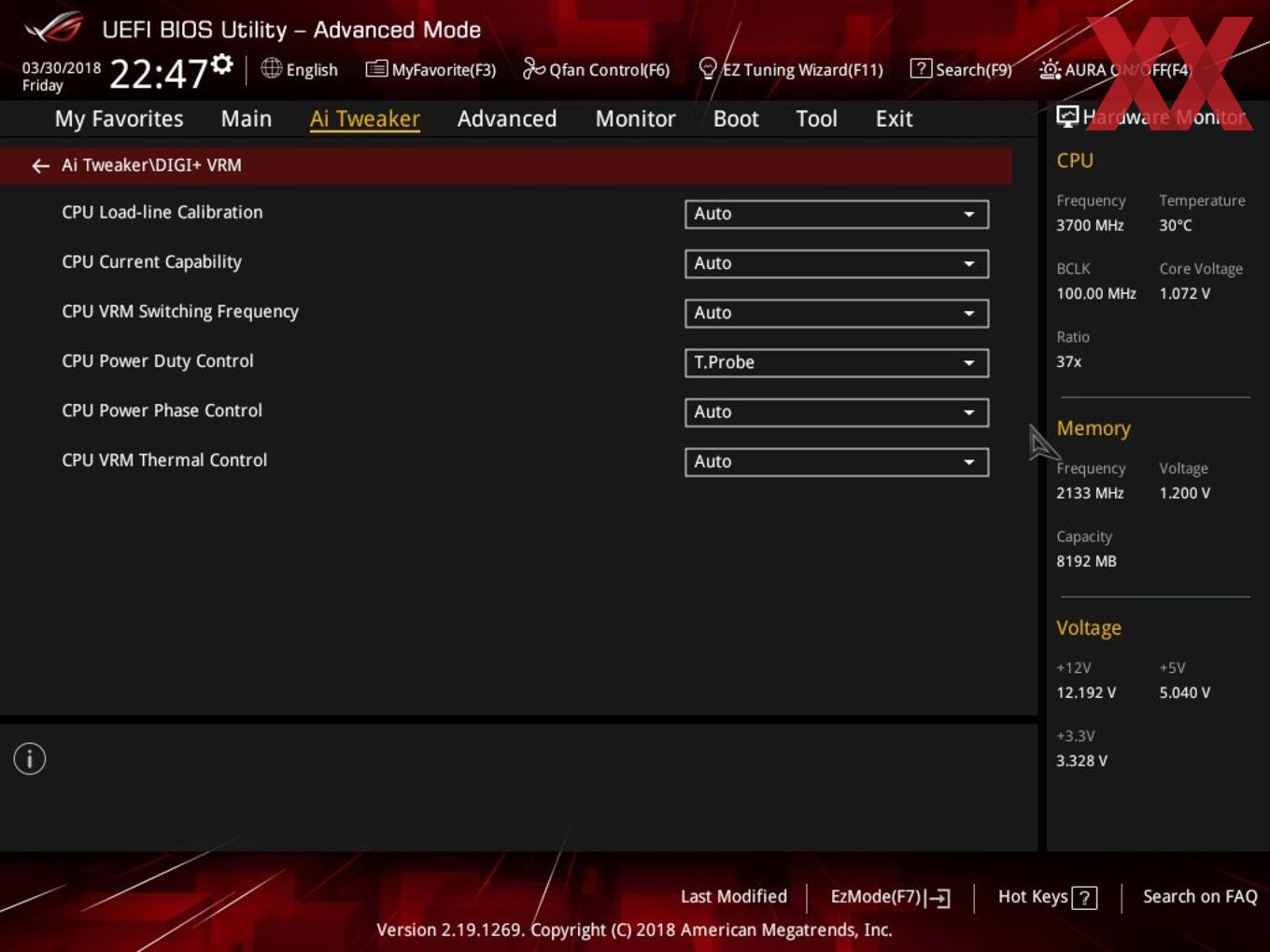The width and height of the screenshot is (1270, 952).
Task: Click core voltage value 1.072 V
Action: tap(1184, 294)
